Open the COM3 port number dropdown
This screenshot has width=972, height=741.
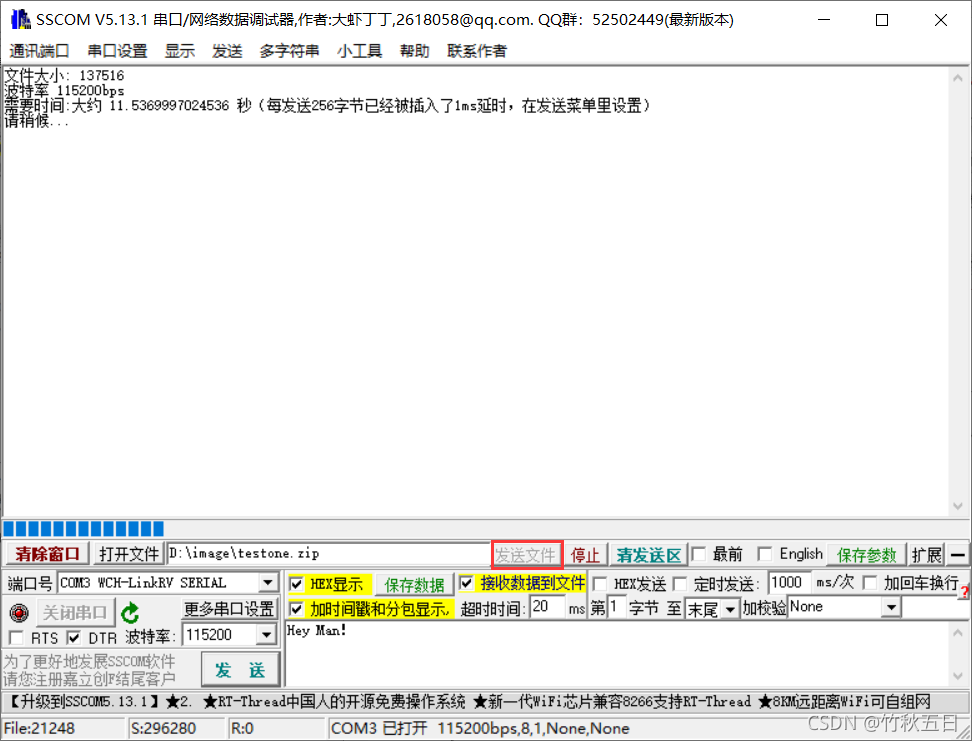[266, 582]
